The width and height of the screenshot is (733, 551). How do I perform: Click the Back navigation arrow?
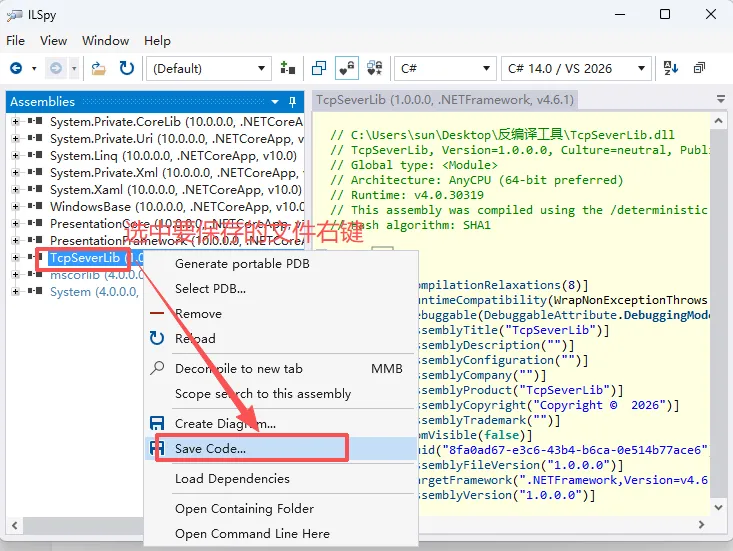[16, 68]
